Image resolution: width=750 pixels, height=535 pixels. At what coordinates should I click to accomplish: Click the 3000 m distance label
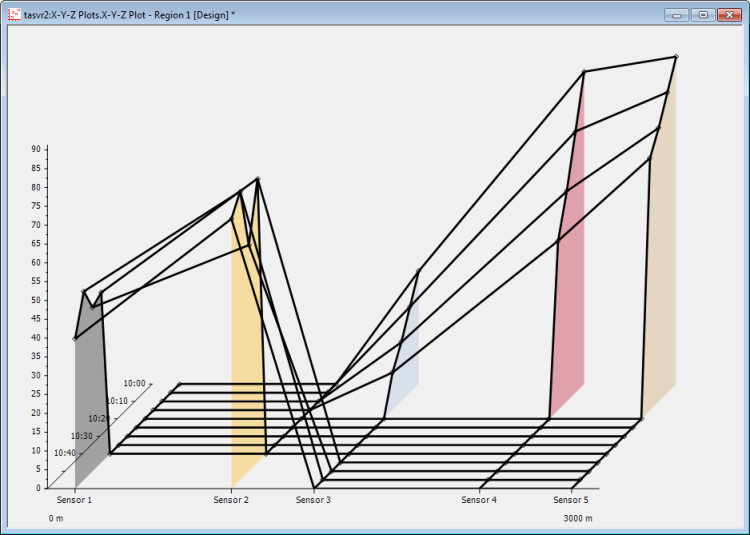click(577, 519)
